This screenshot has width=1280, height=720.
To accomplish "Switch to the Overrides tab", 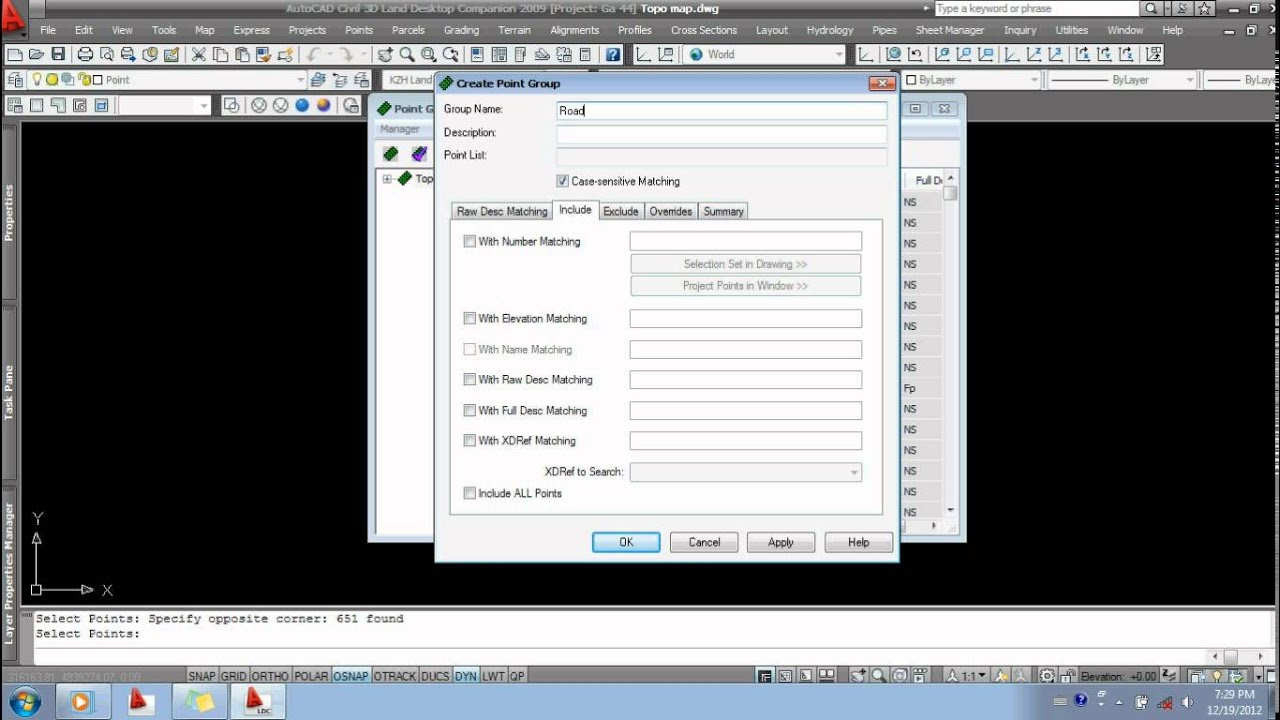I will click(x=671, y=211).
